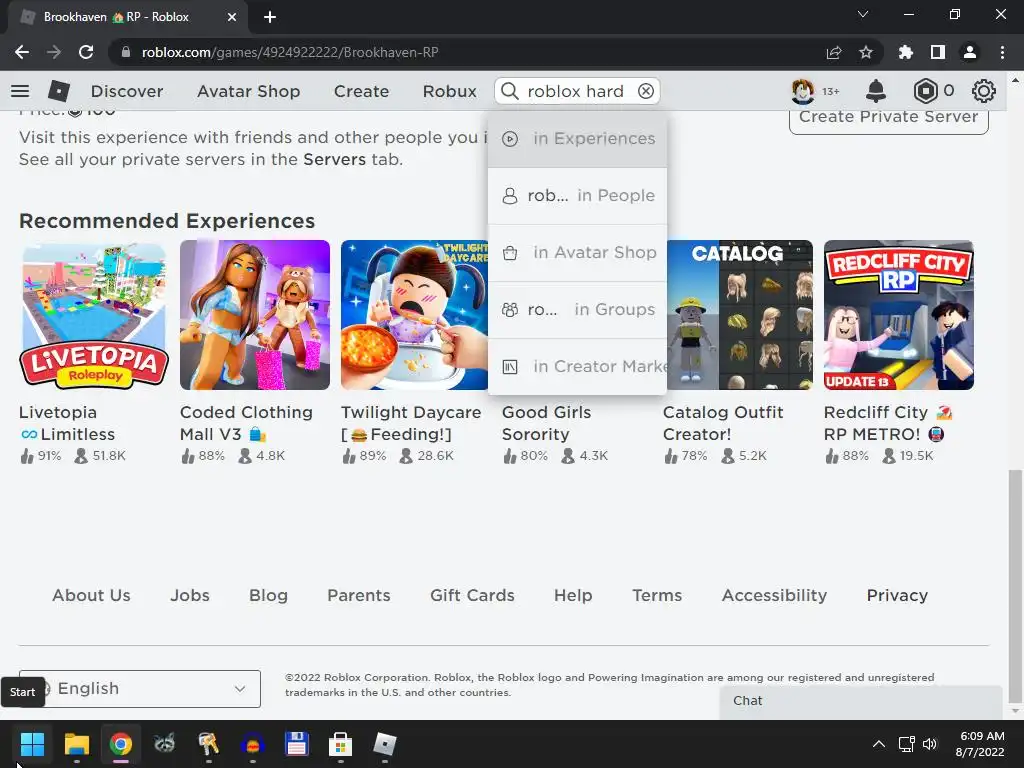This screenshot has width=1024, height=768.
Task: Open About Us footer link
Action: click(91, 596)
